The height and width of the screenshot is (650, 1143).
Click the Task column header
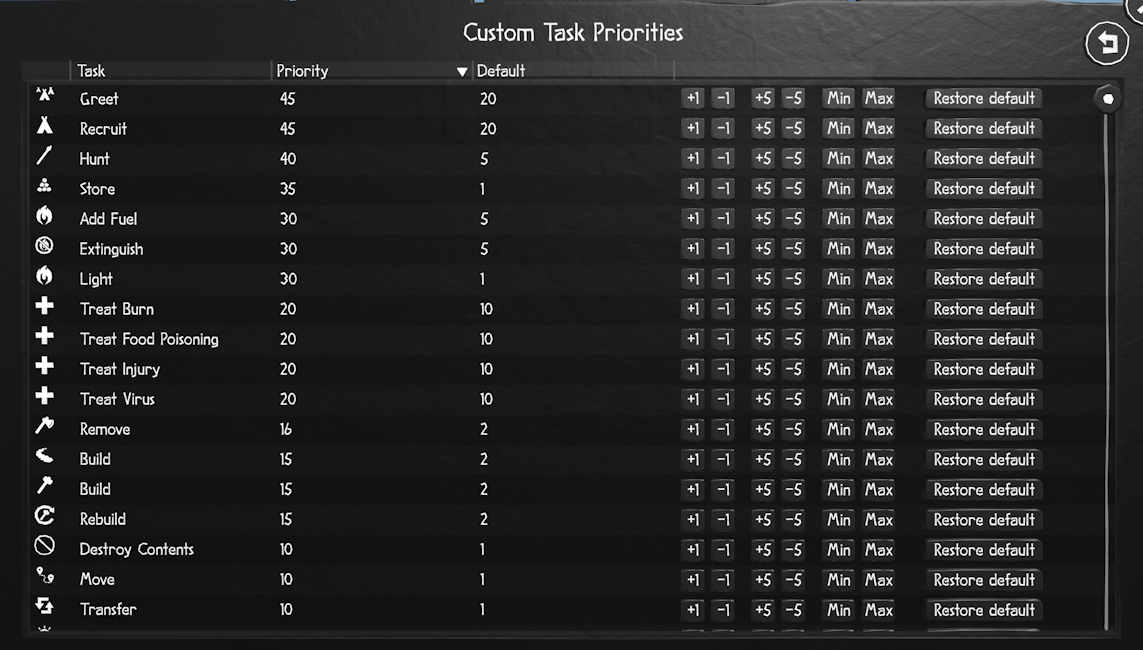tap(91, 71)
